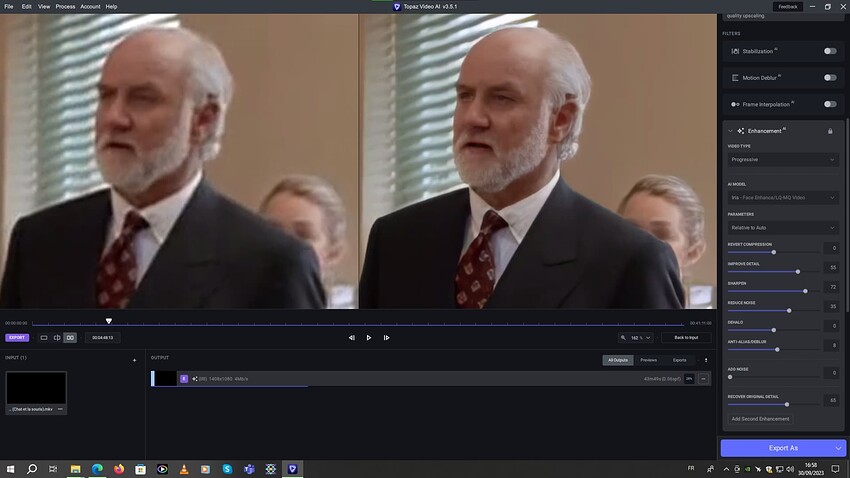Click Add Second Enhancement button
This screenshot has height=478, width=850.
click(x=760, y=419)
